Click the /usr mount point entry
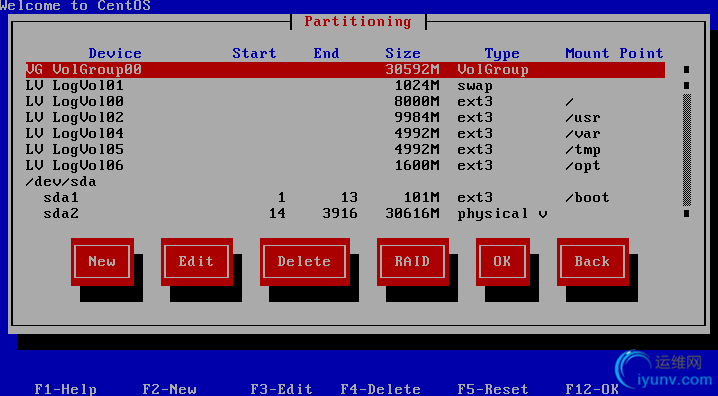The image size is (718, 396). (x=583, y=118)
